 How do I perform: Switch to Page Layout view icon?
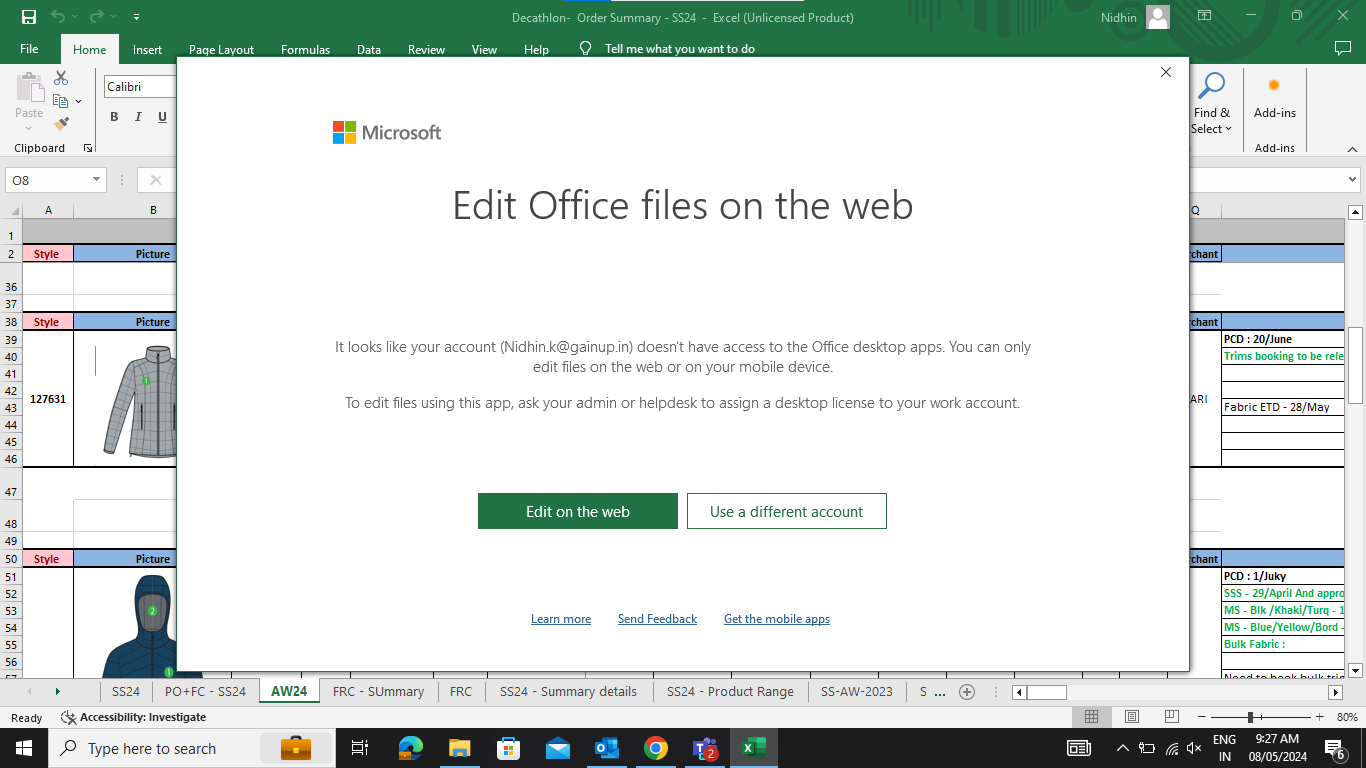click(1131, 717)
